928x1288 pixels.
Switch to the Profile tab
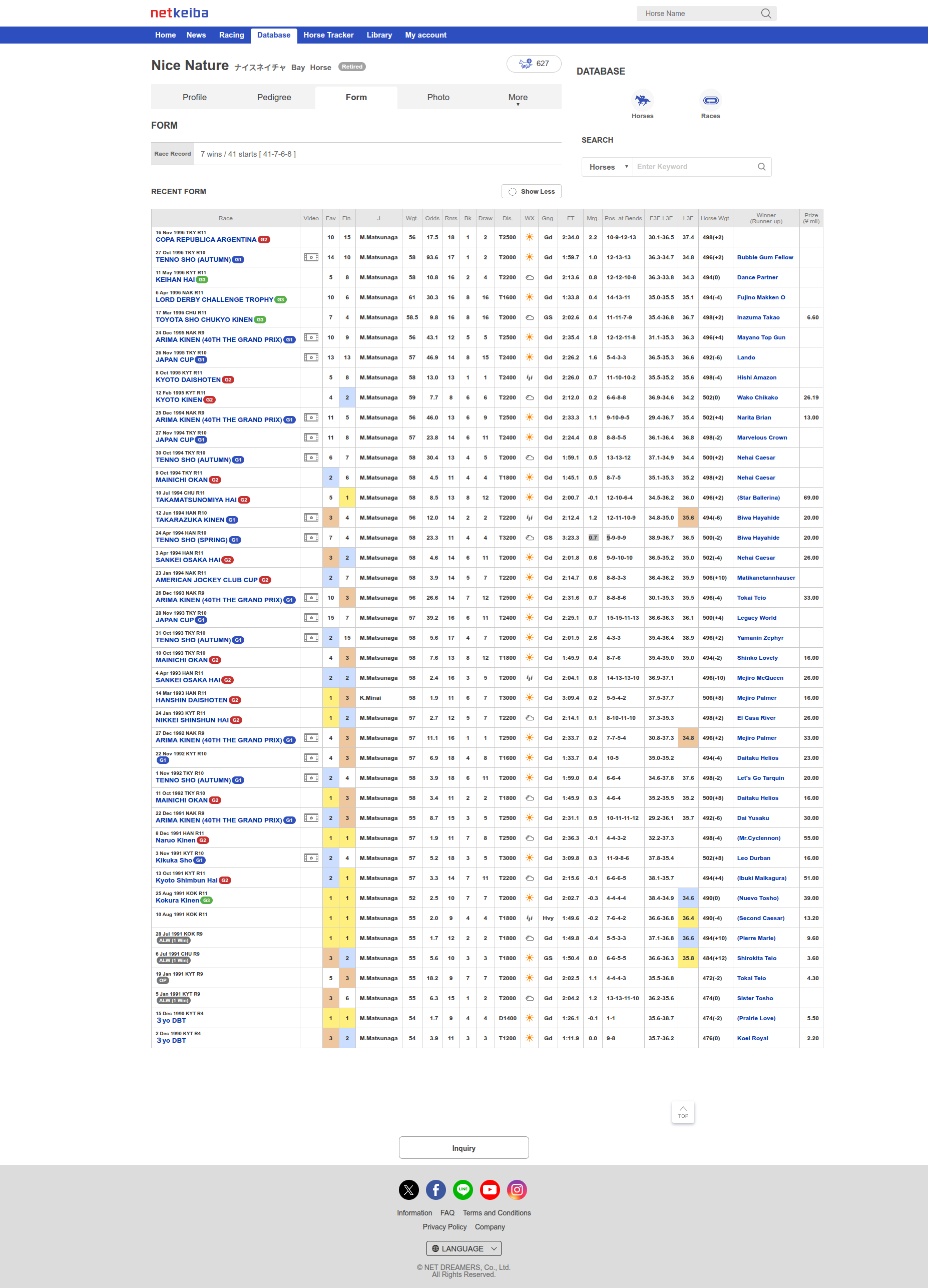click(195, 98)
